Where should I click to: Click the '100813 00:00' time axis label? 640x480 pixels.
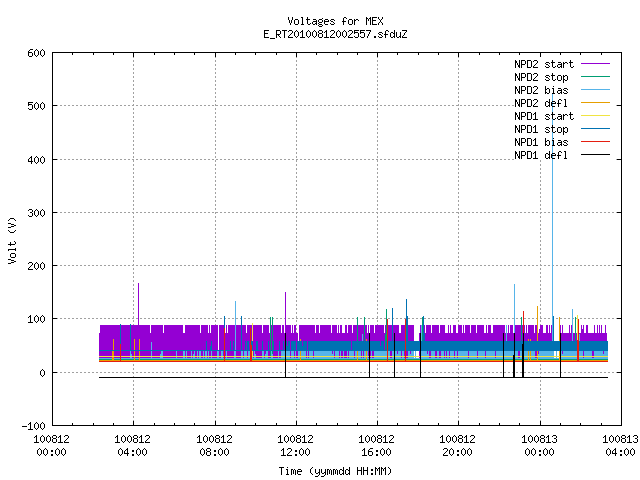click(x=540, y=446)
